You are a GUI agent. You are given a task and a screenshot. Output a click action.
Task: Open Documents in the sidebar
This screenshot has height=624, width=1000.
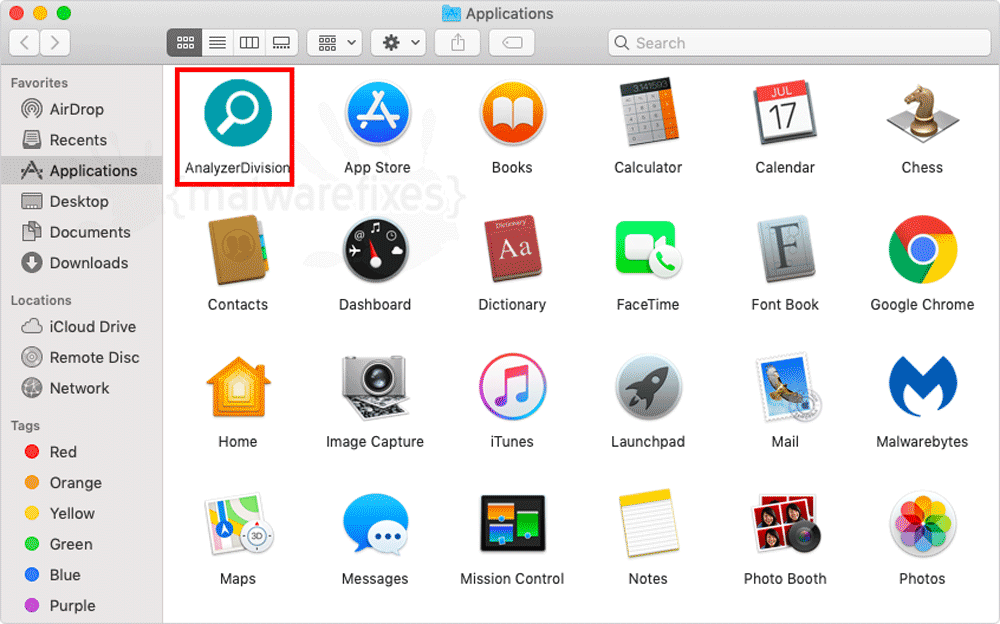(x=81, y=232)
